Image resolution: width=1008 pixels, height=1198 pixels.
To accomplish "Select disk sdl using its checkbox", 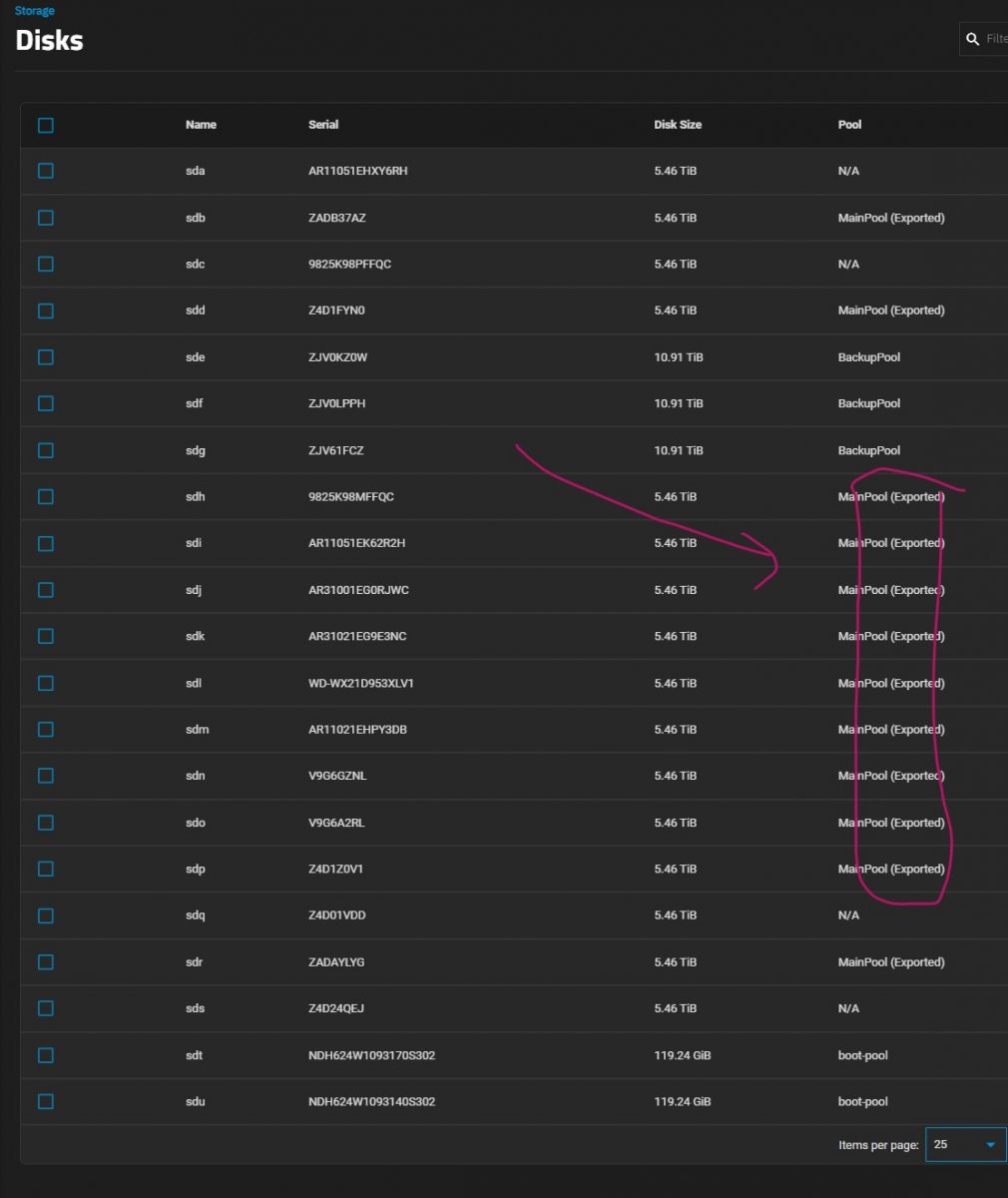I will (x=46, y=683).
